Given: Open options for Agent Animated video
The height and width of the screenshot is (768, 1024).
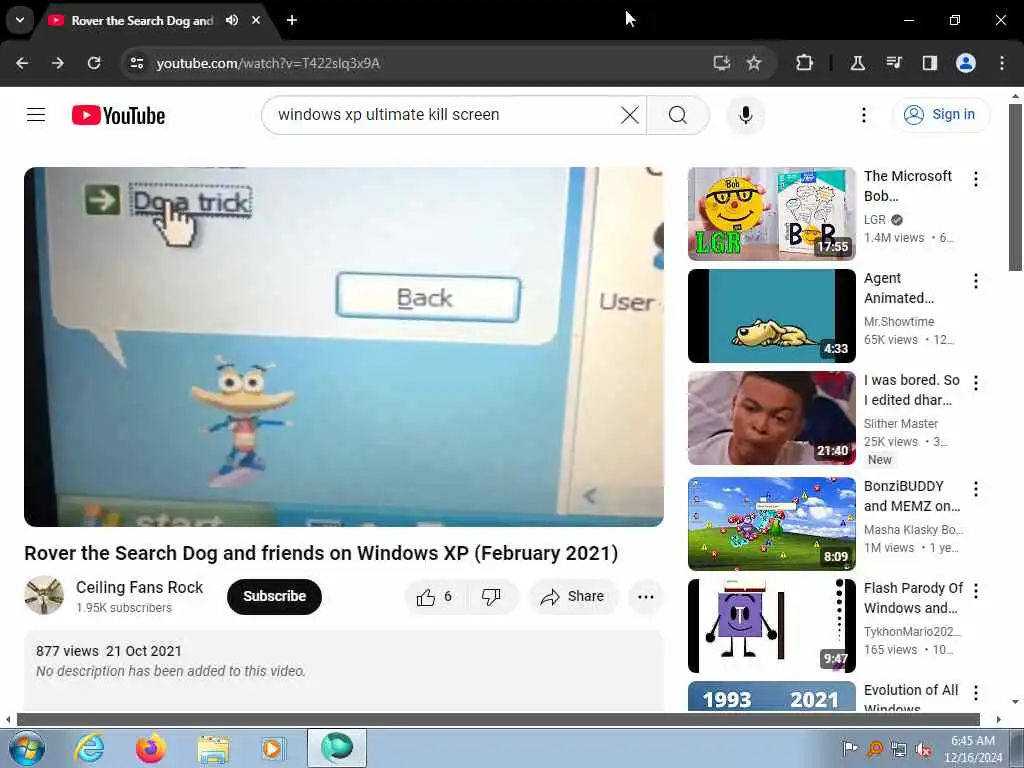Looking at the screenshot, I should [976, 281].
